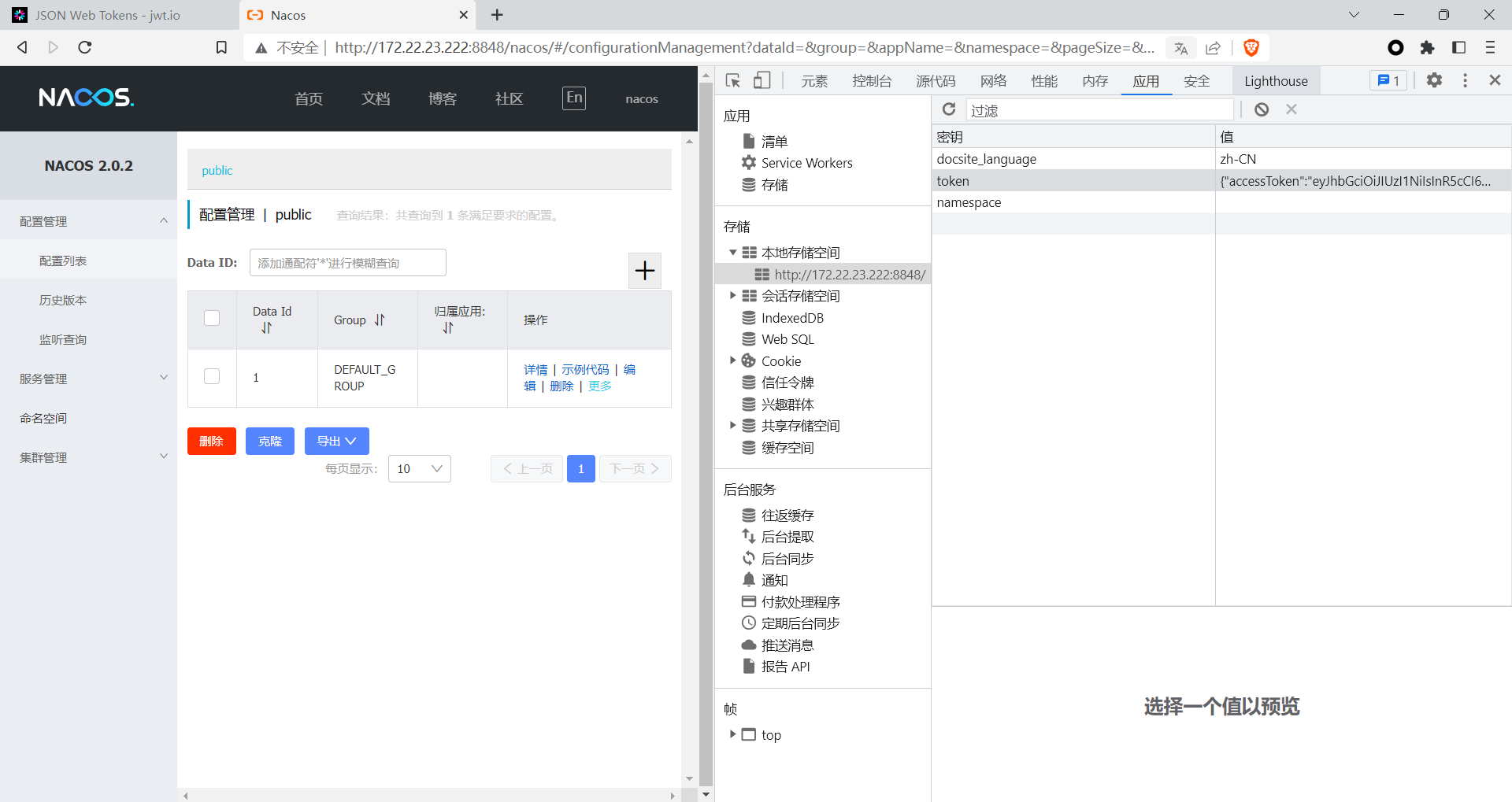Click the browser back arrow
1512x802 pixels.
click(23, 47)
